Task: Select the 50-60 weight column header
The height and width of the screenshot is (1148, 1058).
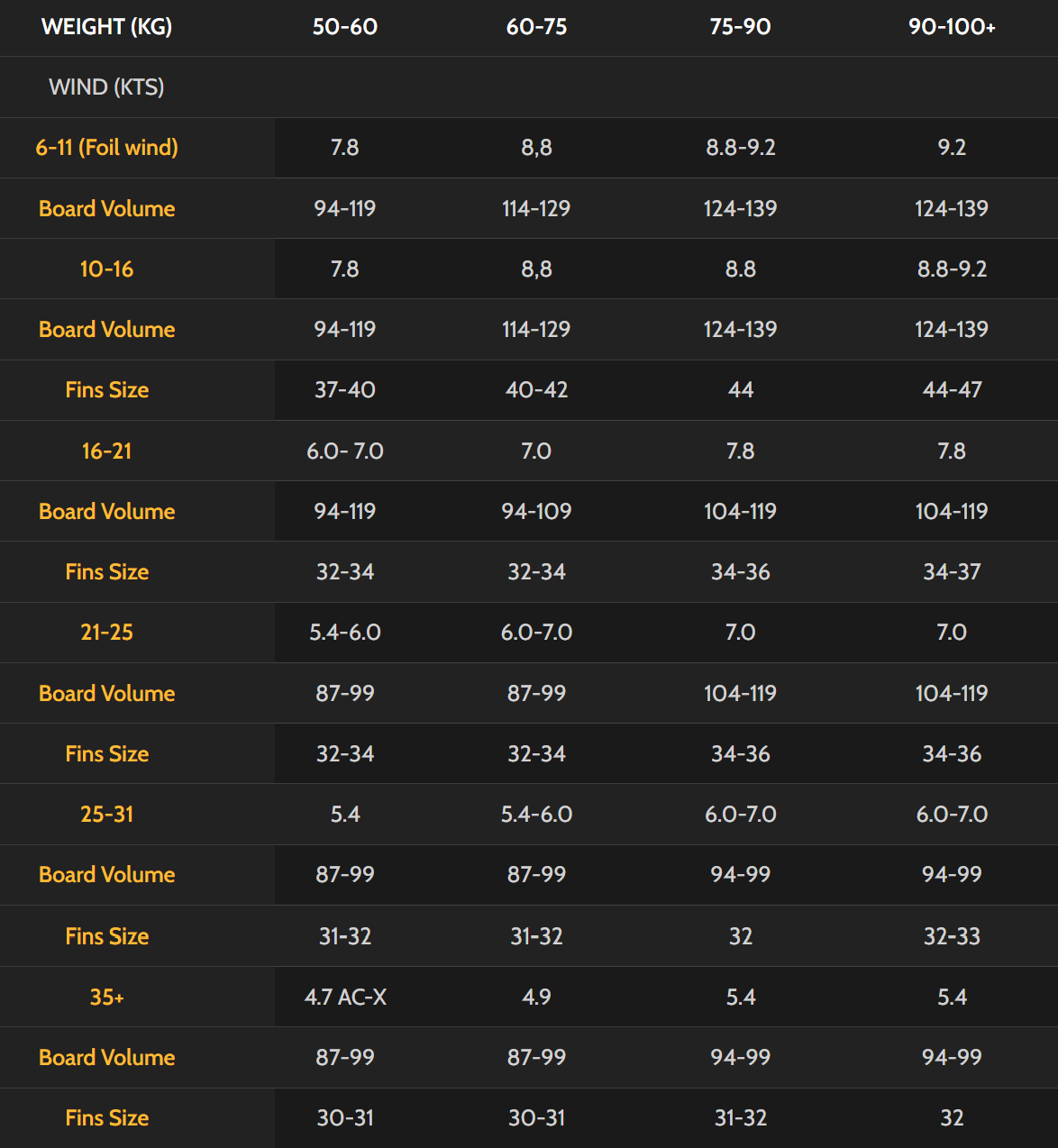Action: [344, 27]
